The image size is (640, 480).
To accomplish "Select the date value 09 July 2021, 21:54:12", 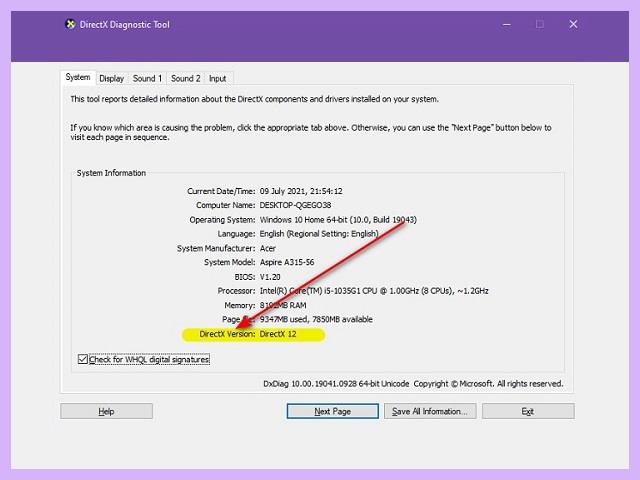I will pos(301,191).
